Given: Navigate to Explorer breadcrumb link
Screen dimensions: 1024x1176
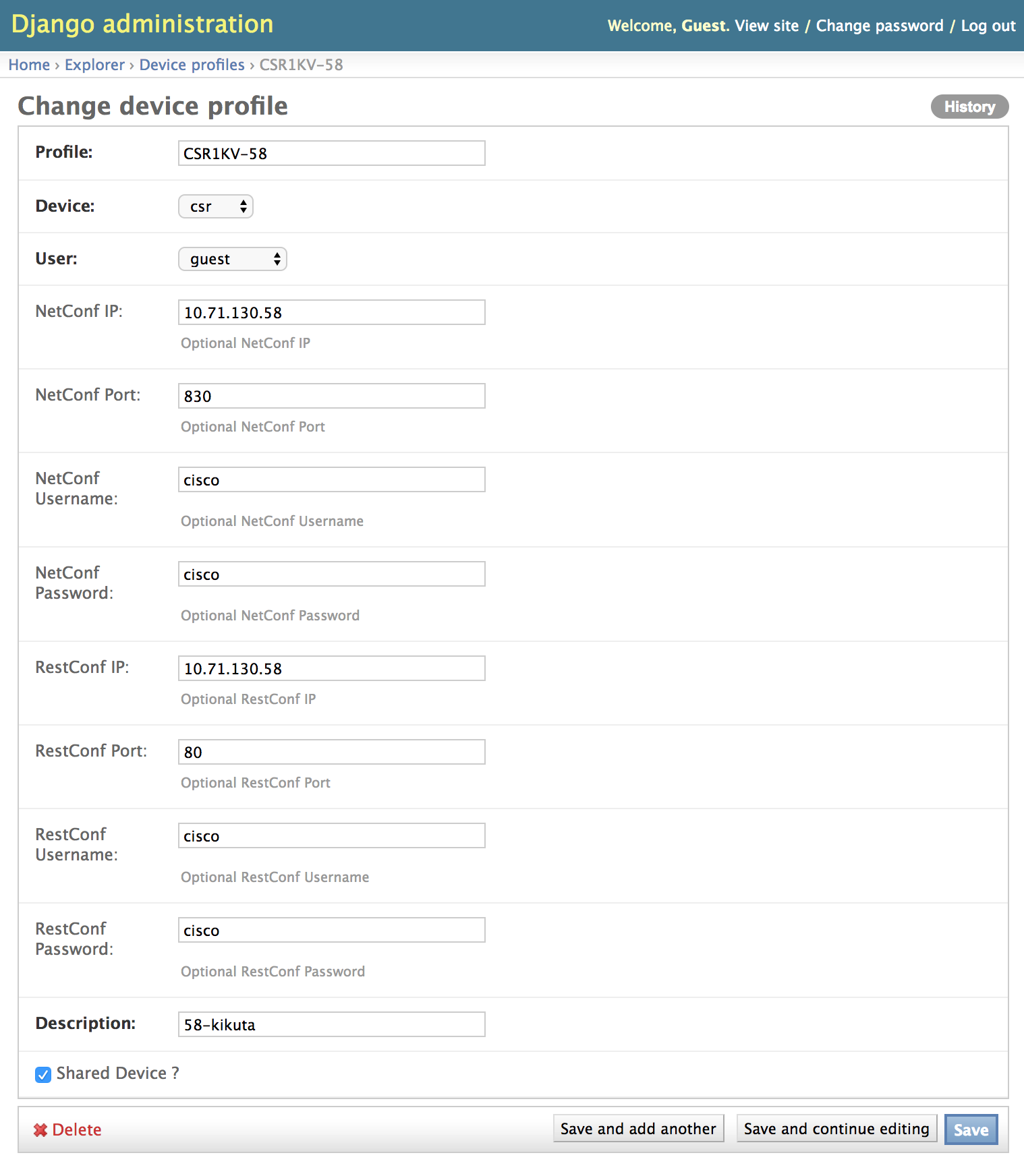Looking at the screenshot, I should pos(94,65).
